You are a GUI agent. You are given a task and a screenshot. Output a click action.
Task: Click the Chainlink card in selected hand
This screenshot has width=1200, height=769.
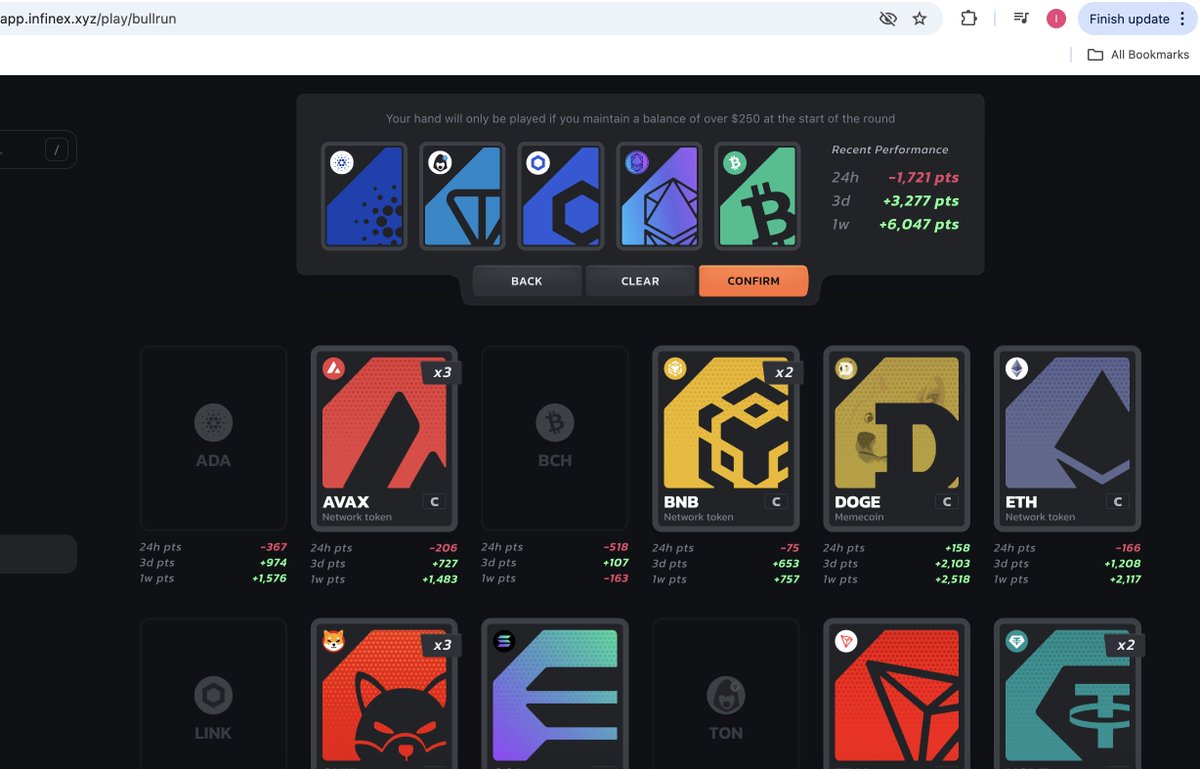(x=560, y=196)
